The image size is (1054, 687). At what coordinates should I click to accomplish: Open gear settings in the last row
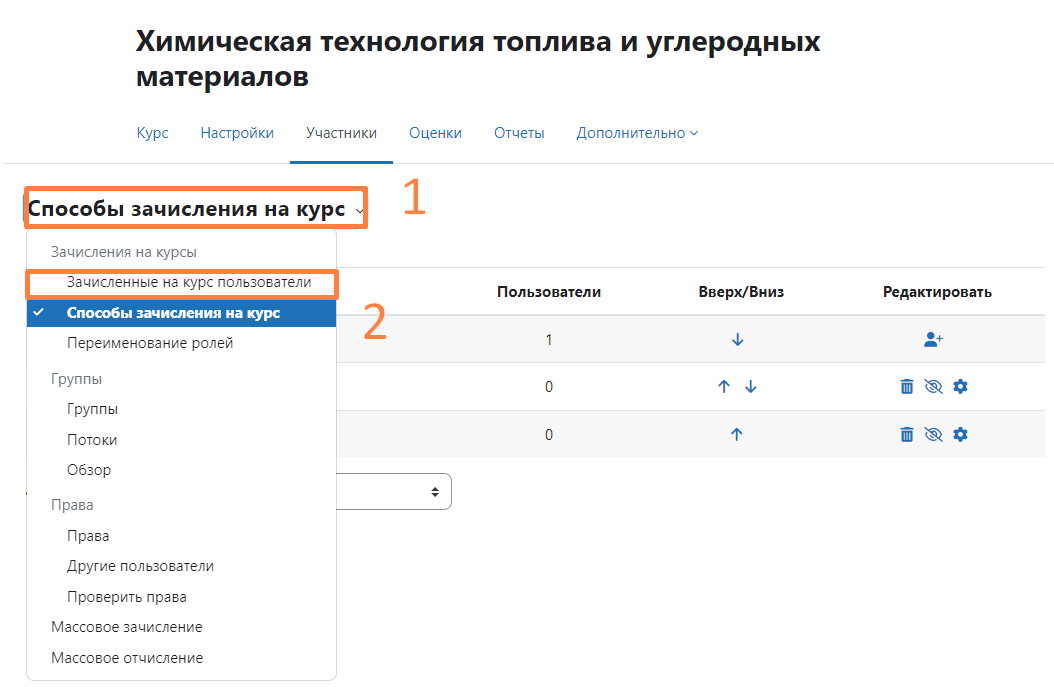pyautogui.click(x=960, y=435)
